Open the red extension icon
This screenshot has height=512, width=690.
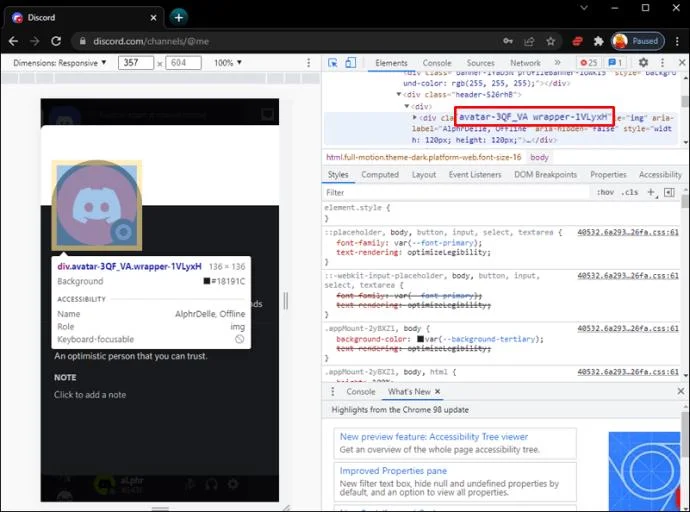(577, 41)
